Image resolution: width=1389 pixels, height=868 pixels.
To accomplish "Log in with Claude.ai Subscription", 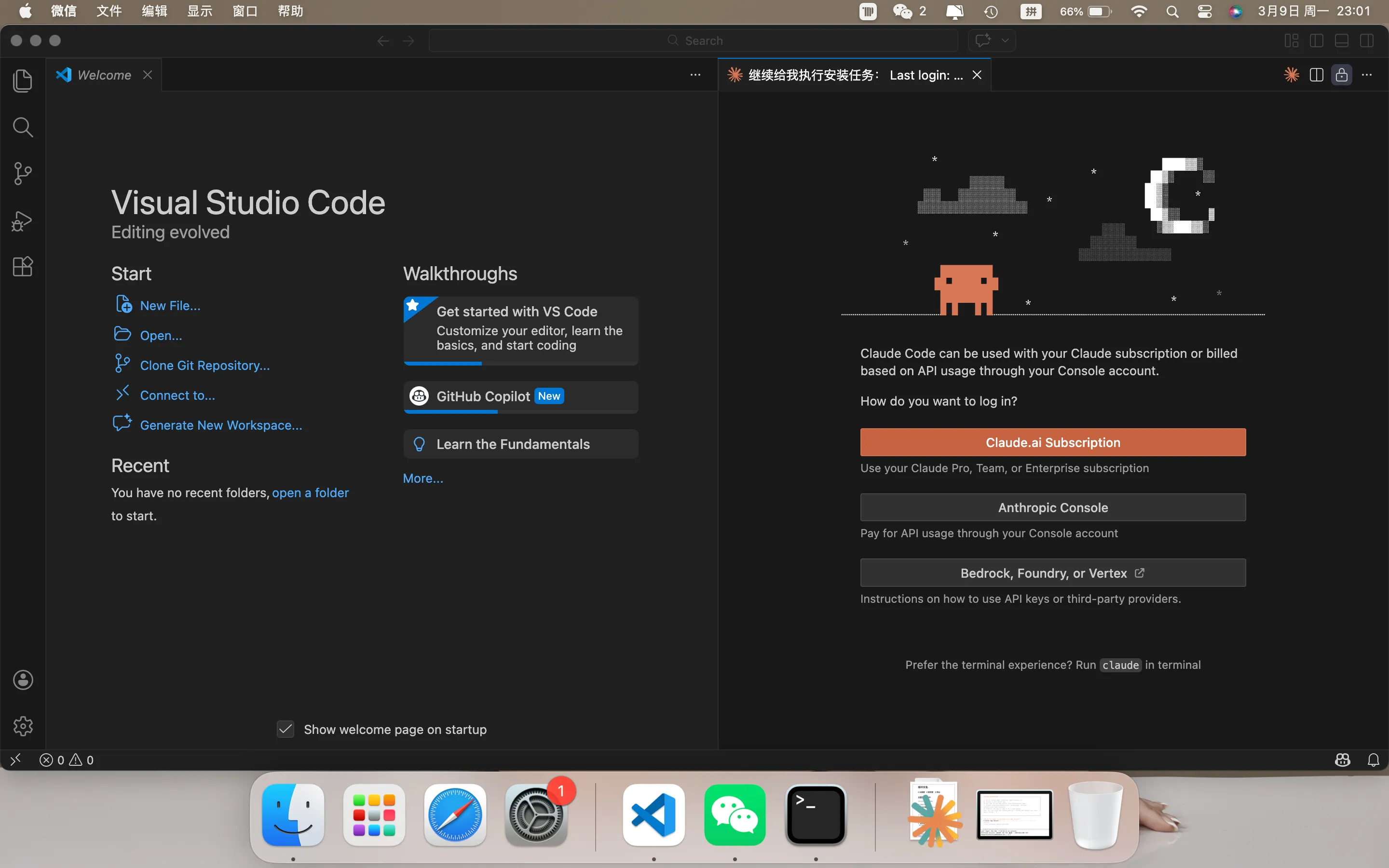I will click(x=1053, y=442).
